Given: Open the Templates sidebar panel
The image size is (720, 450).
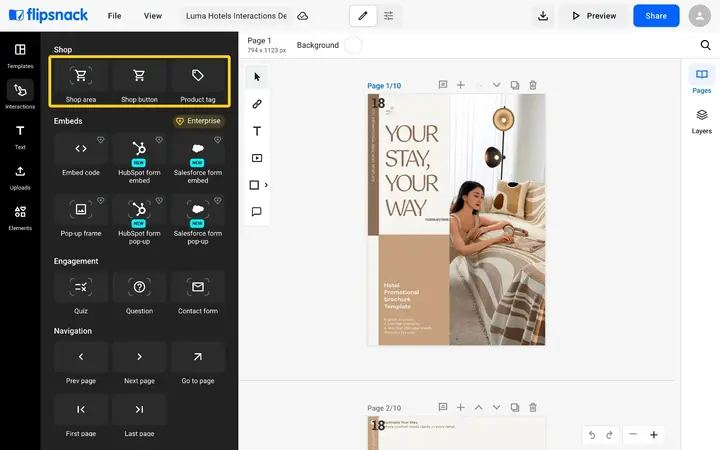Looking at the screenshot, I should (20, 56).
